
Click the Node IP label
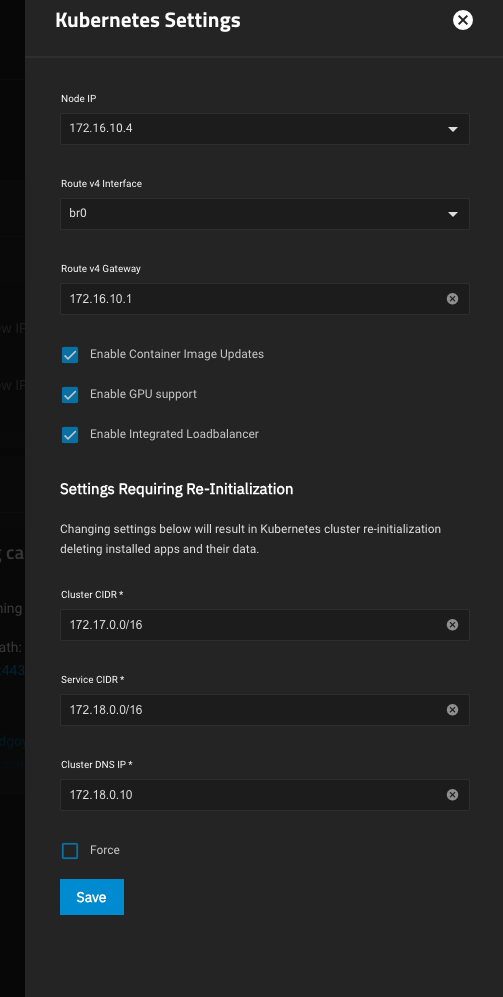[79, 99]
